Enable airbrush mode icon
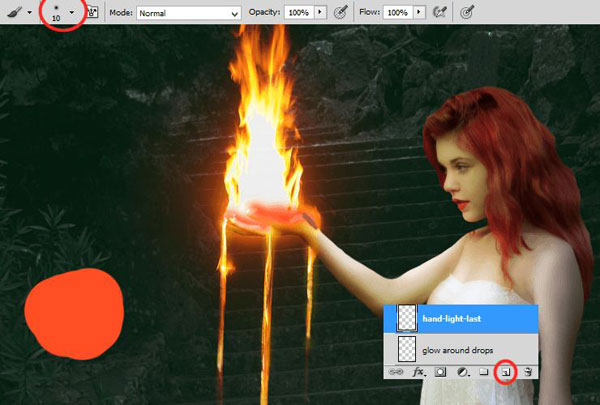Image resolution: width=600 pixels, height=405 pixels. [440, 13]
